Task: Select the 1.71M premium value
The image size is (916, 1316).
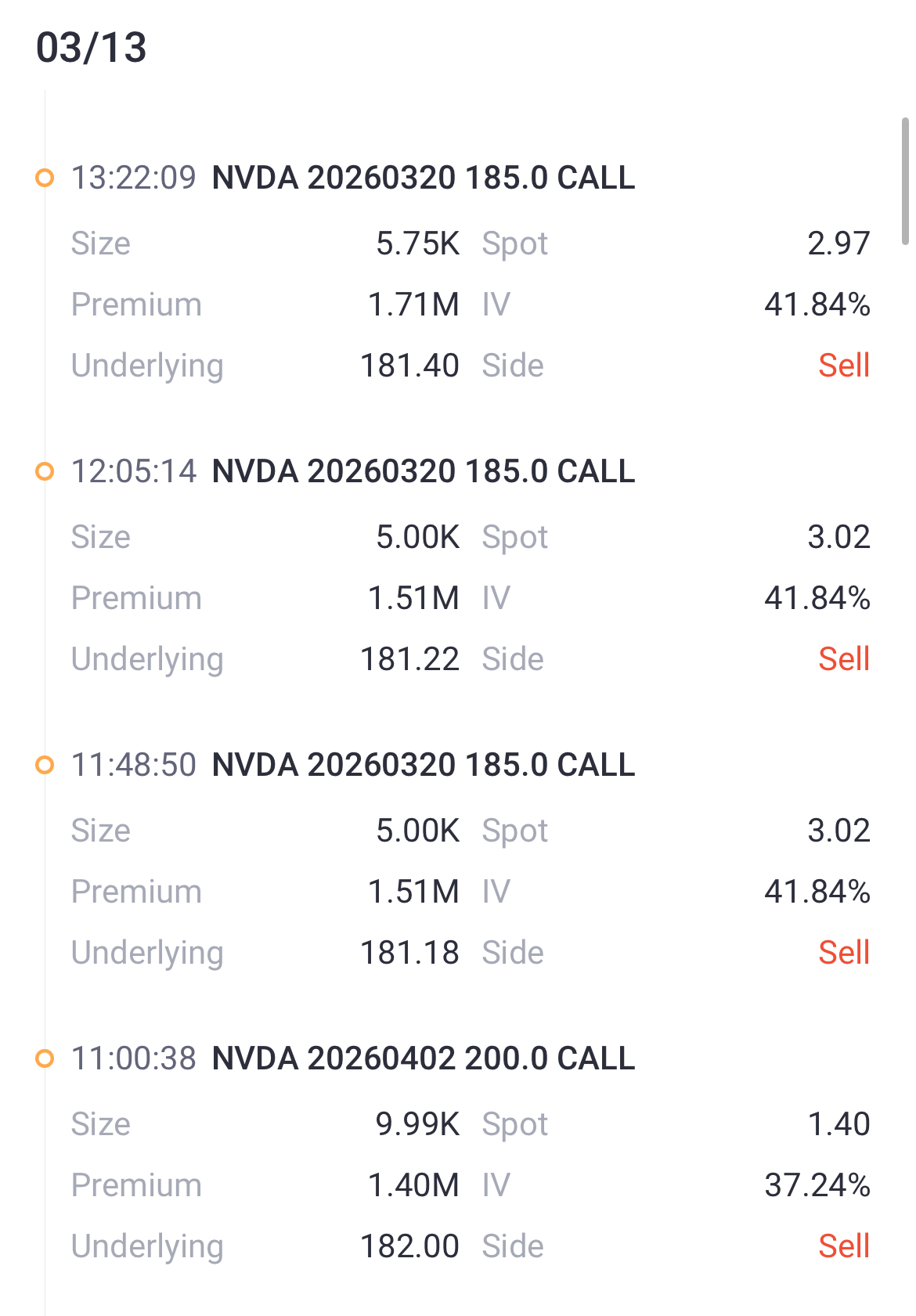Action: point(413,305)
